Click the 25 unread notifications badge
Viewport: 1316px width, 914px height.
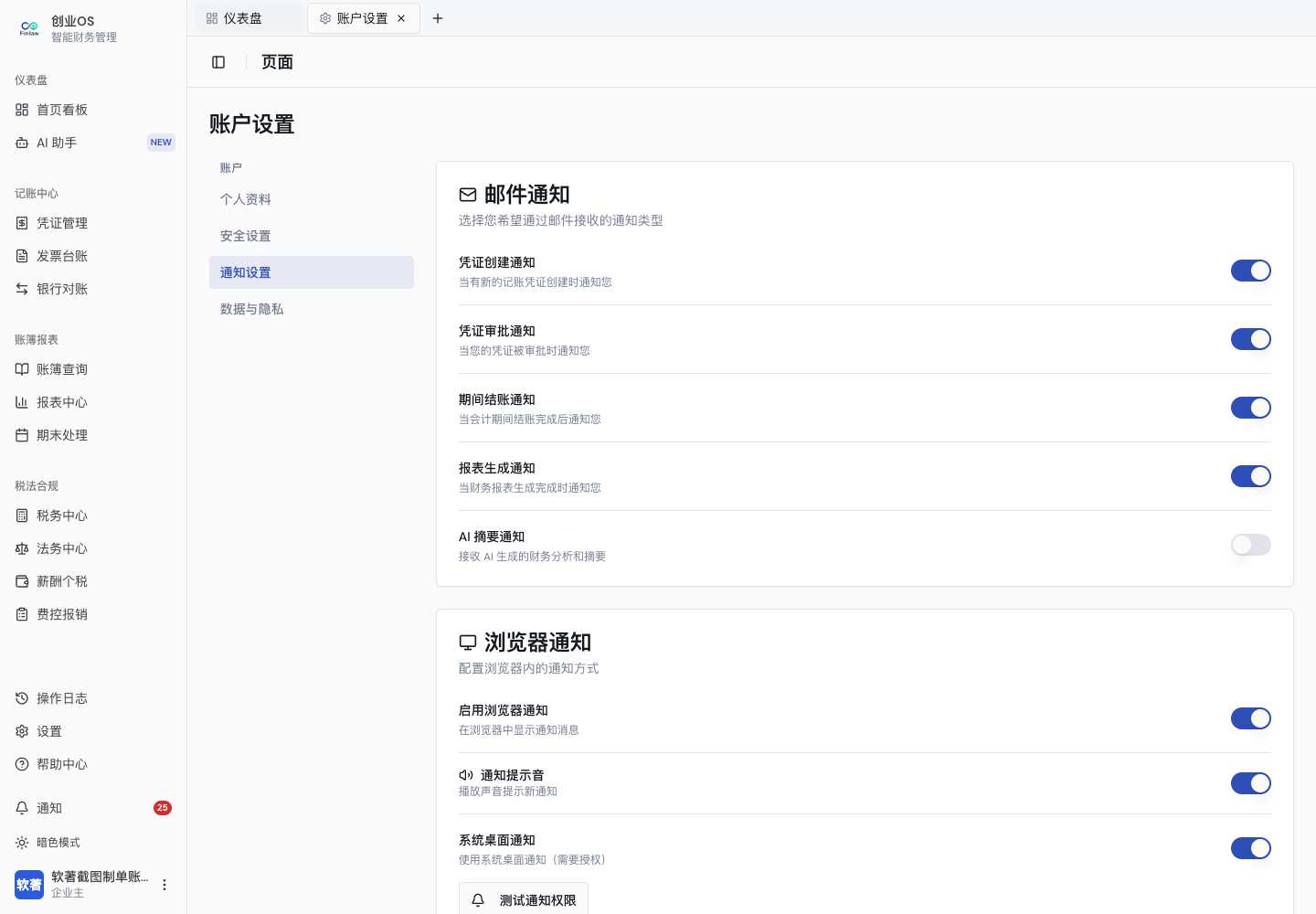click(x=163, y=808)
